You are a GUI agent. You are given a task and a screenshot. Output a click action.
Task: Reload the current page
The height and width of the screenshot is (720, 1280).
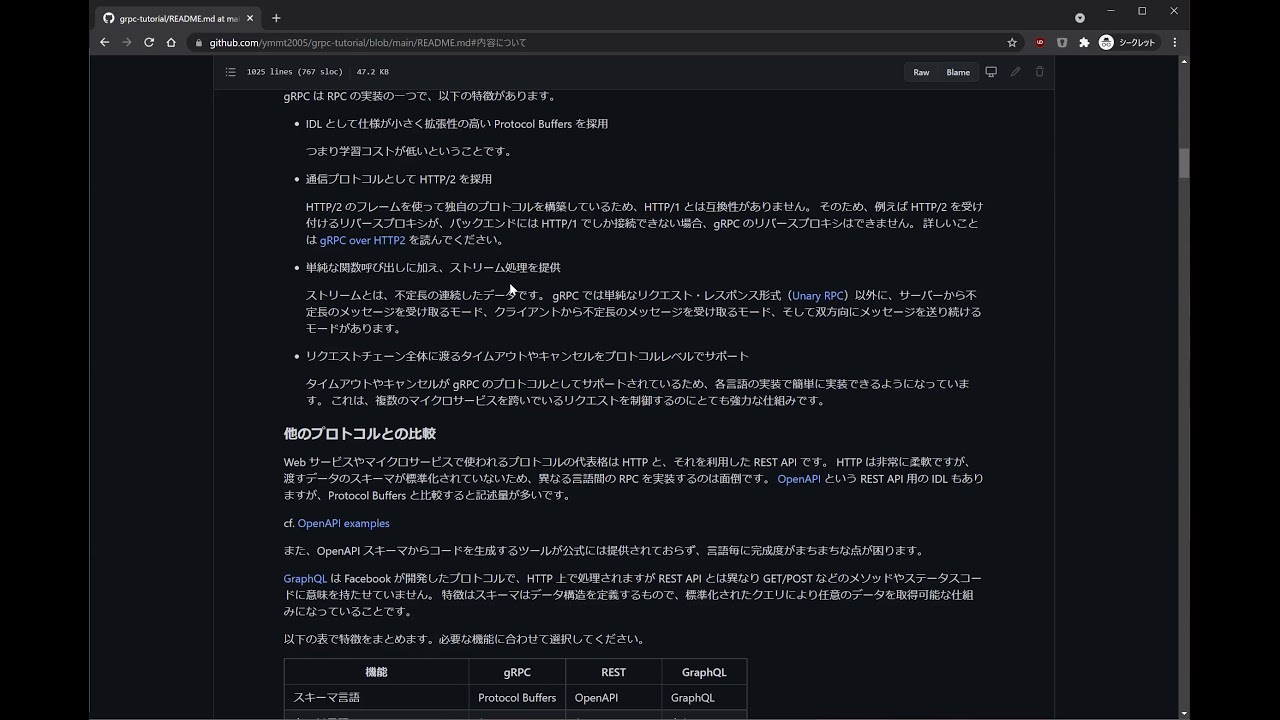(149, 43)
